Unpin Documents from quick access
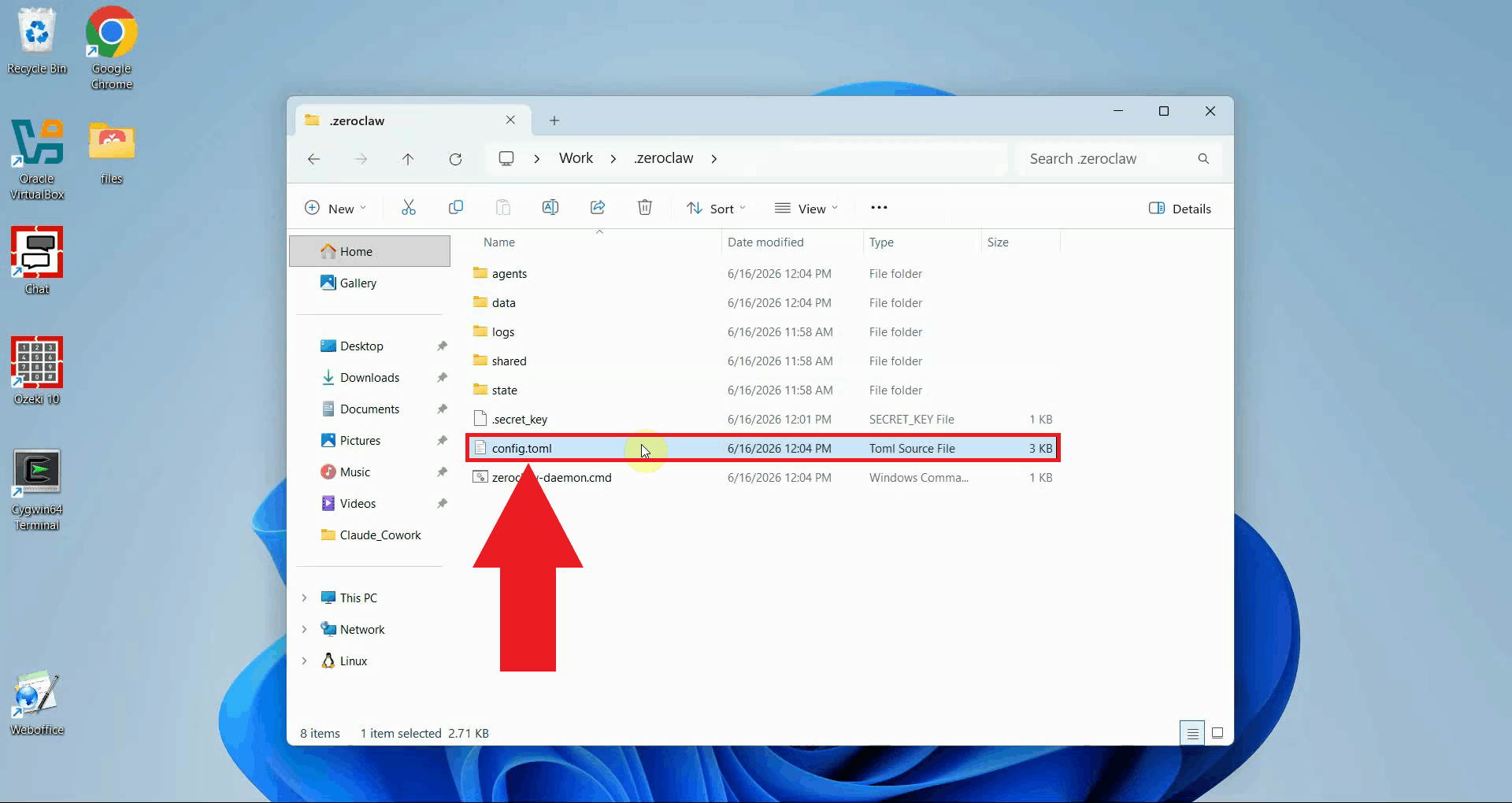The width and height of the screenshot is (1512, 803). tap(443, 409)
